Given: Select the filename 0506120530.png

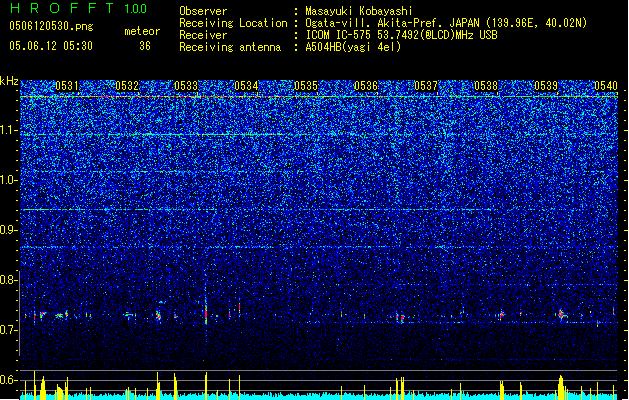Looking at the screenshot, I should point(51,26).
